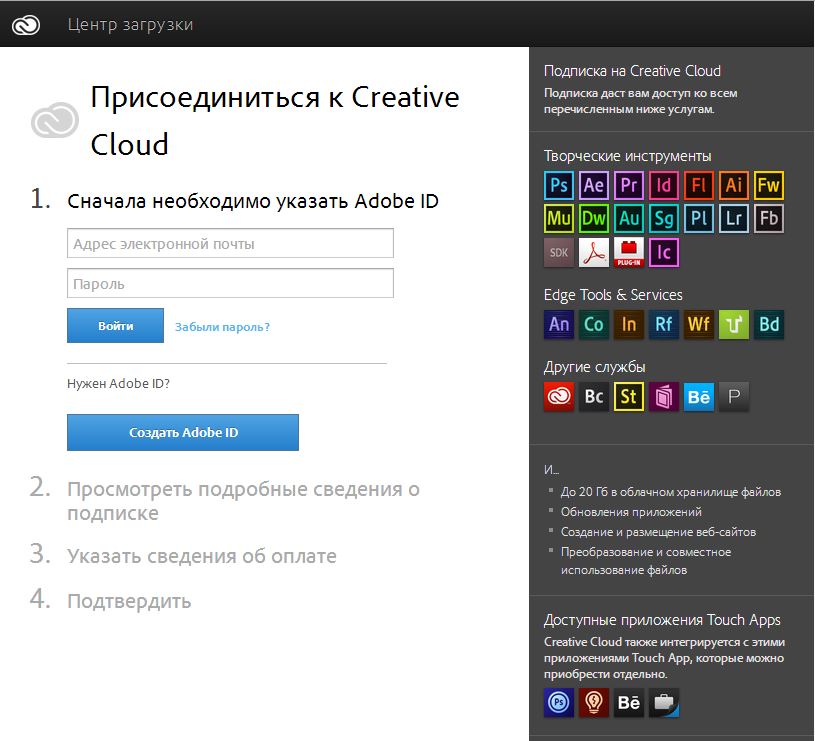Open the Fireworks (Fw) icon
Viewport: 815px width, 741px height.
pos(769,185)
